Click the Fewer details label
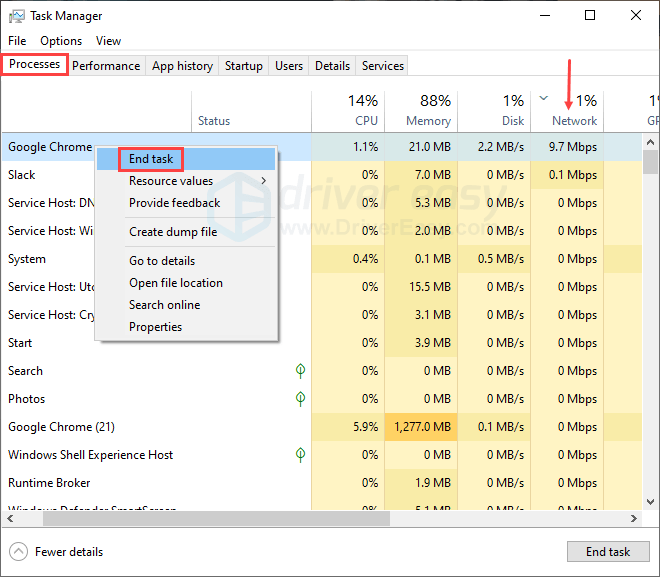Viewport: 660px width, 577px height. pyautogui.click(x=69, y=552)
